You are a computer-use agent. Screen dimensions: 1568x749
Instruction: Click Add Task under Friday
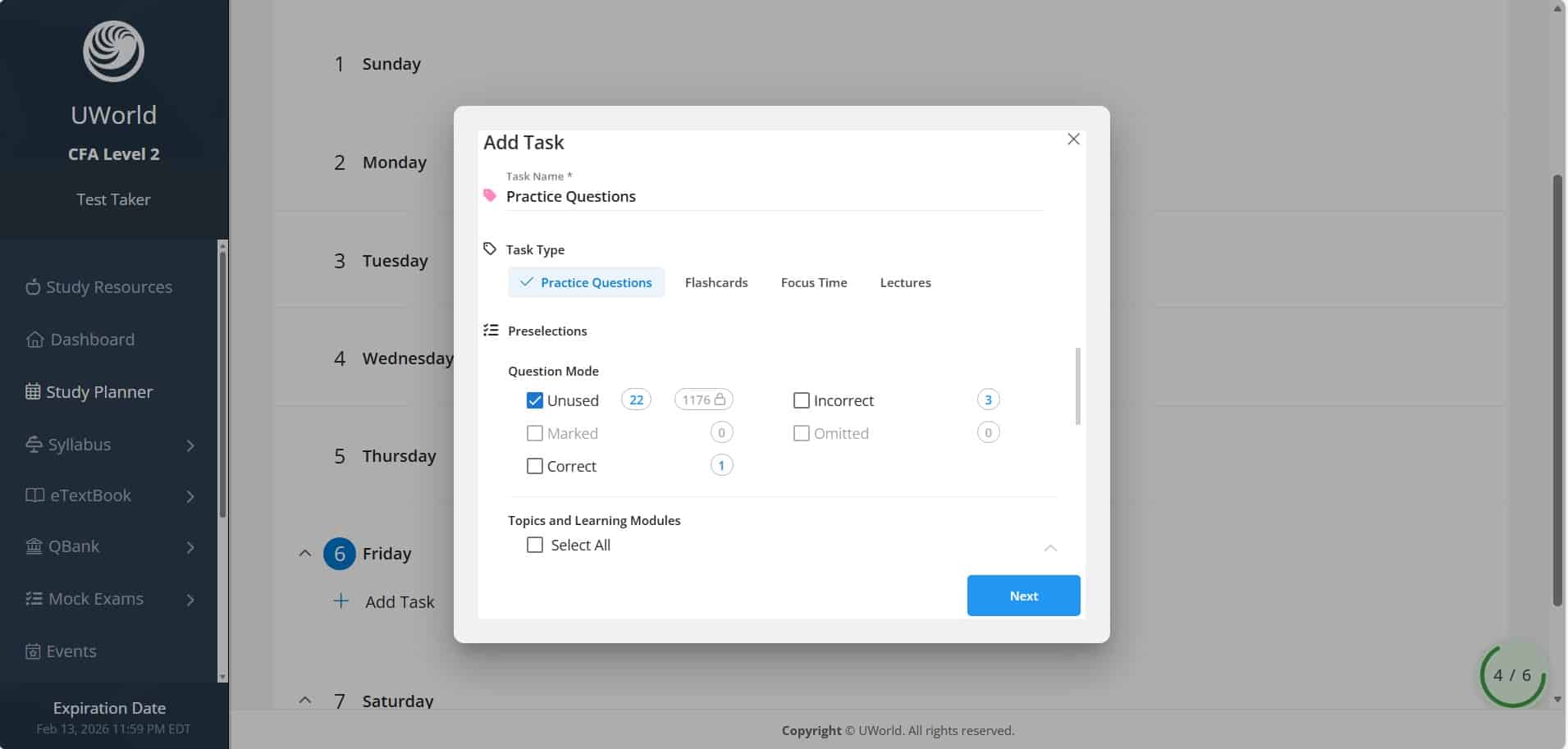pos(399,601)
